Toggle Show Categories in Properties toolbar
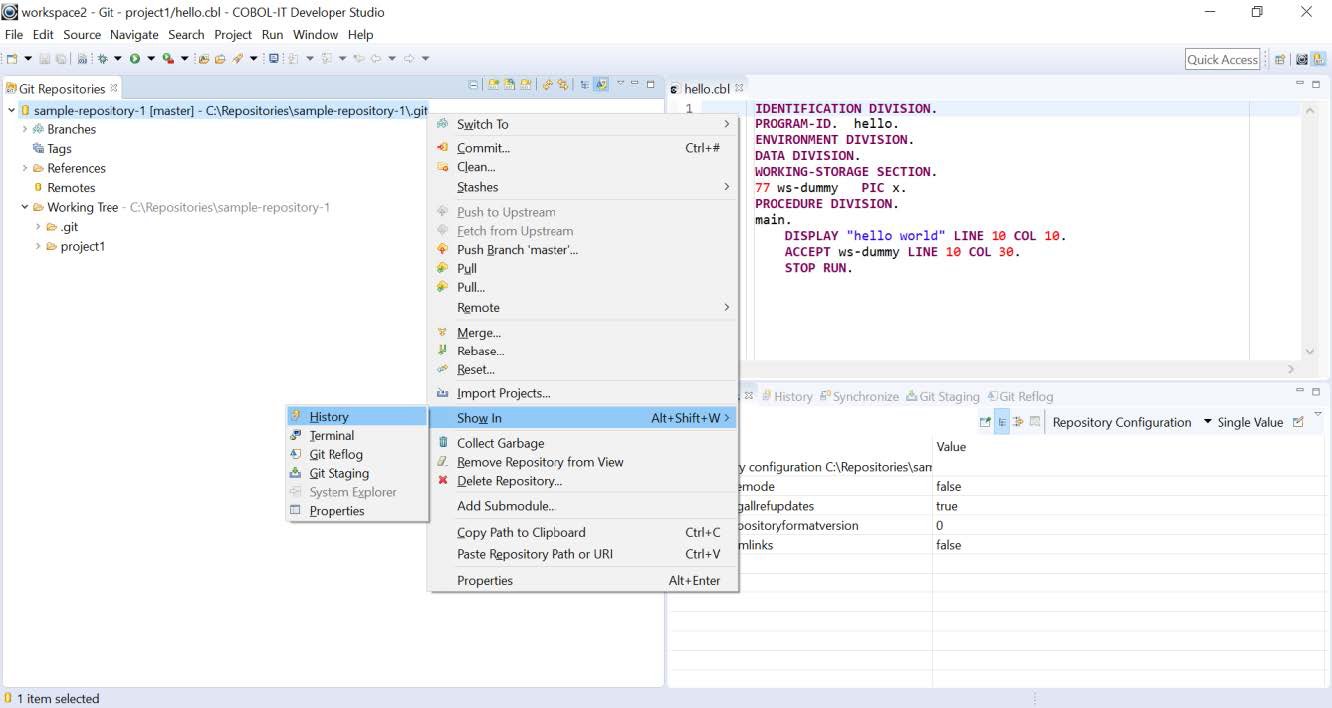Image resolution: width=1332 pixels, height=708 pixels. point(1002,422)
